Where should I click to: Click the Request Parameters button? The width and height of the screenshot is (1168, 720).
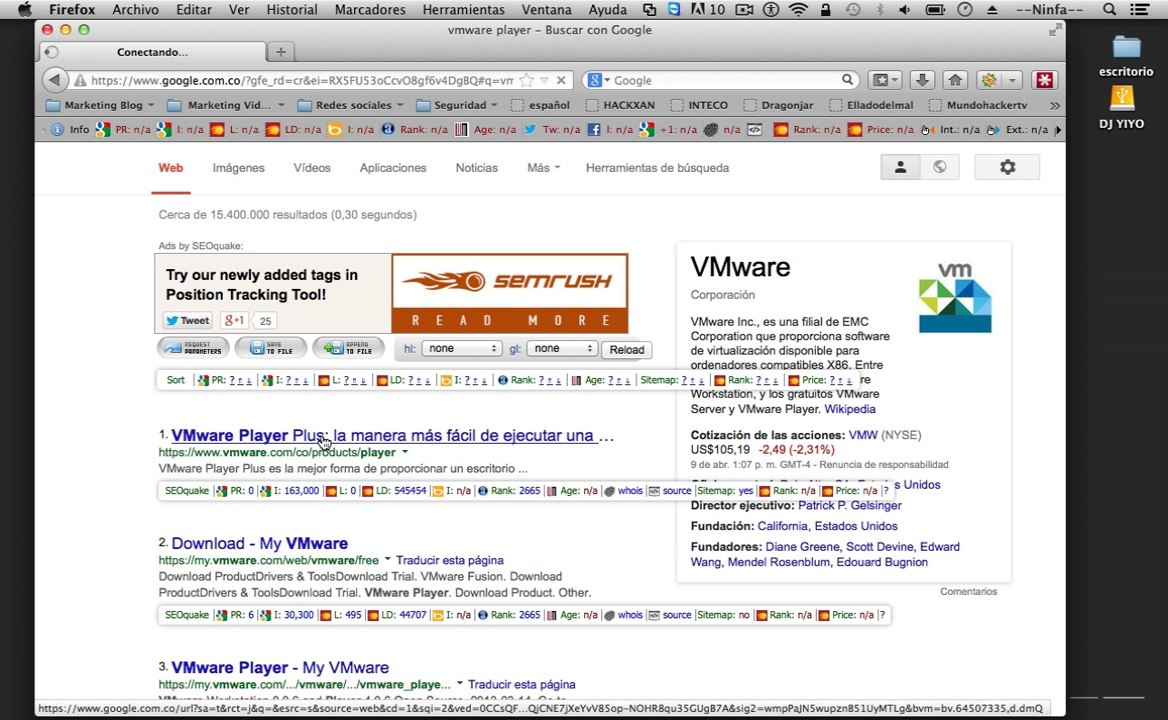point(194,348)
